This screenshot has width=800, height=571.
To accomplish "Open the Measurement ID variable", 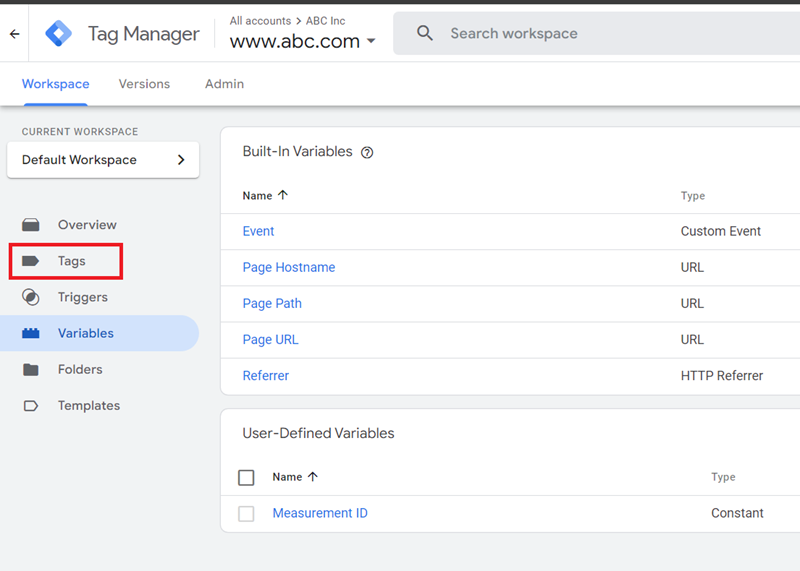I will (x=320, y=513).
